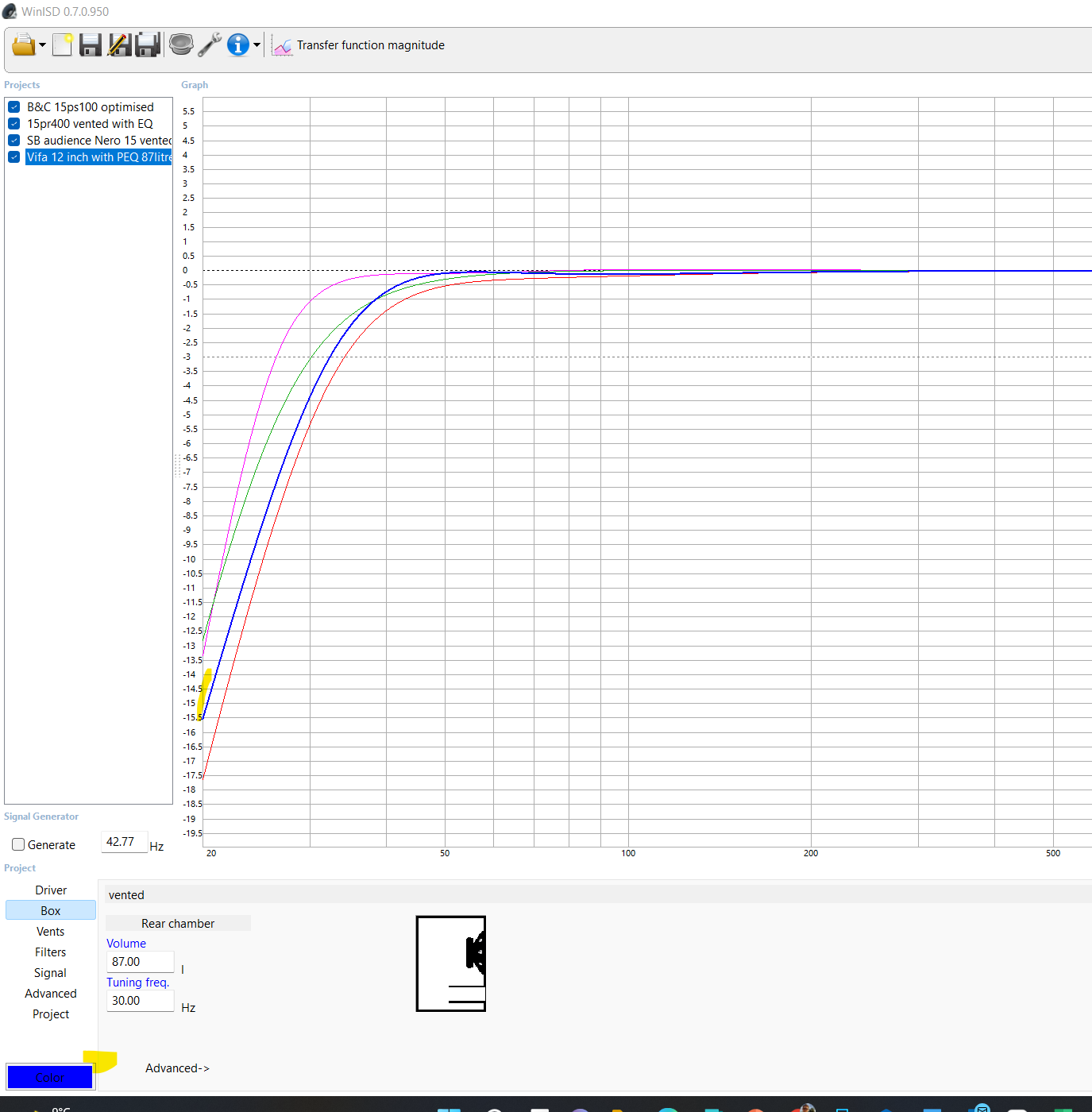Open options with the wrench icon

[210, 44]
